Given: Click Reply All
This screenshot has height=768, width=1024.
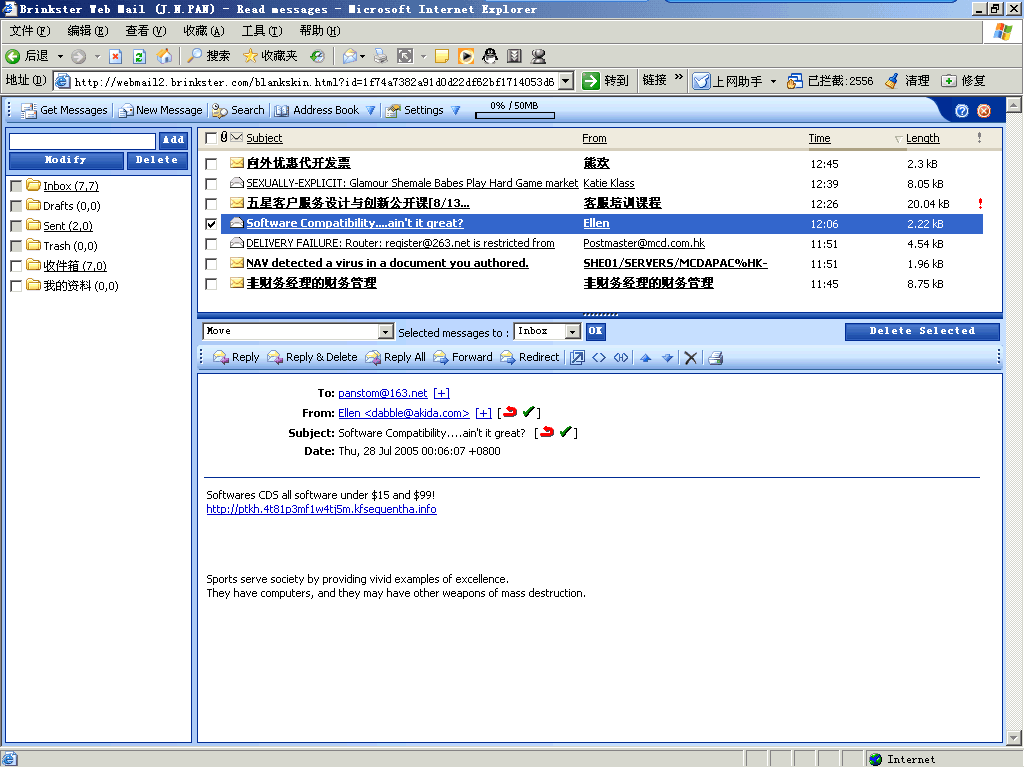Looking at the screenshot, I should pyautogui.click(x=396, y=357).
